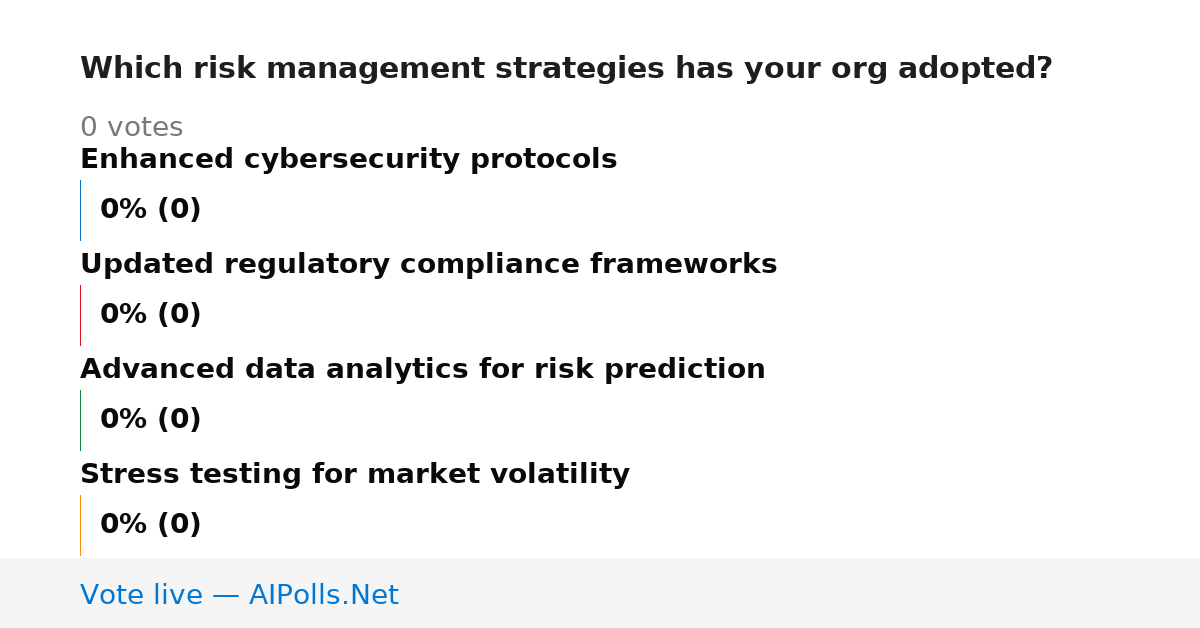Choose Advanced data analytics for risk prediction

pos(422,370)
